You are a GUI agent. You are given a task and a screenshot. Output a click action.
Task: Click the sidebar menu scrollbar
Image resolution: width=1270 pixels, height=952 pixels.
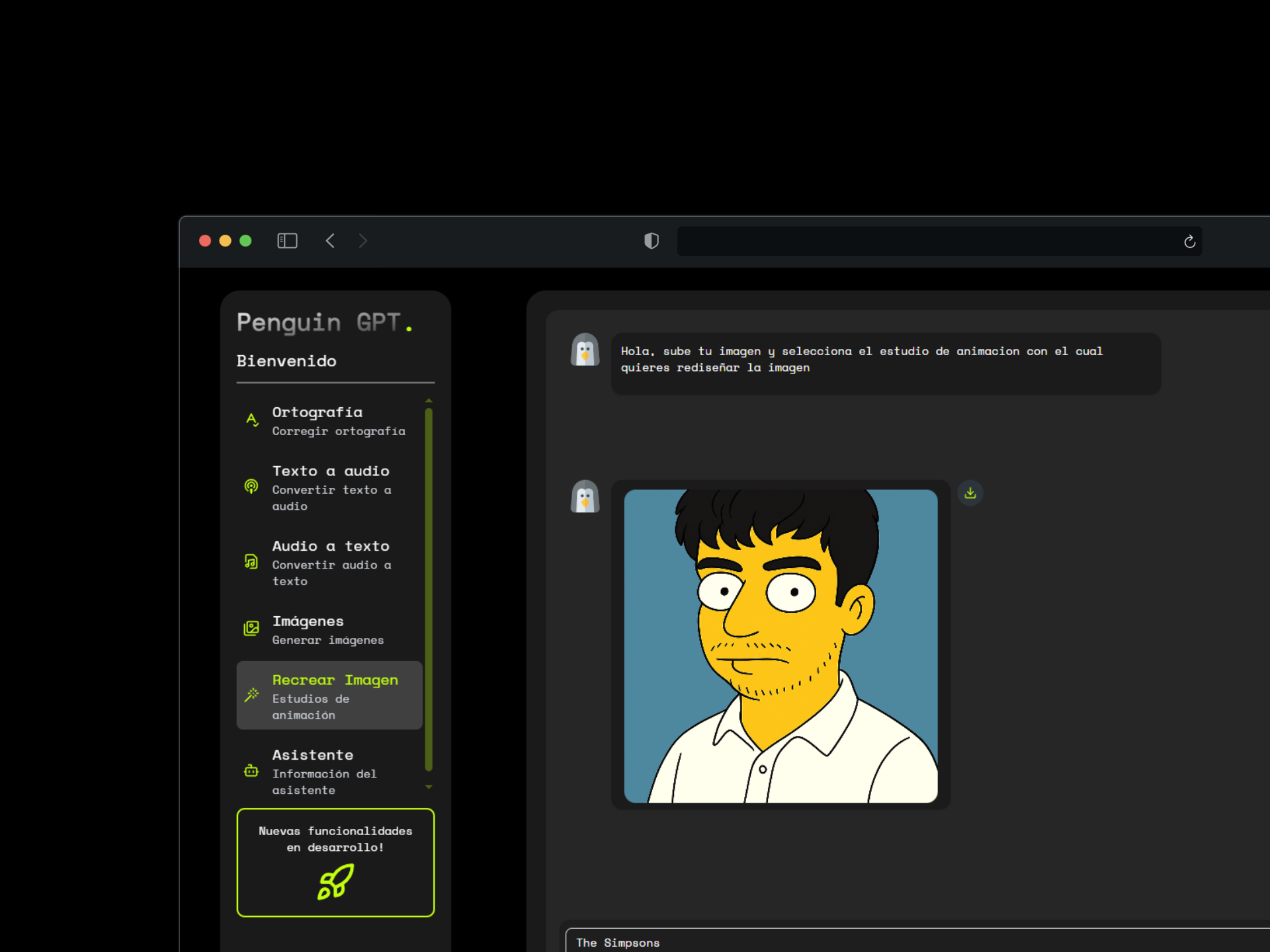tap(429, 588)
